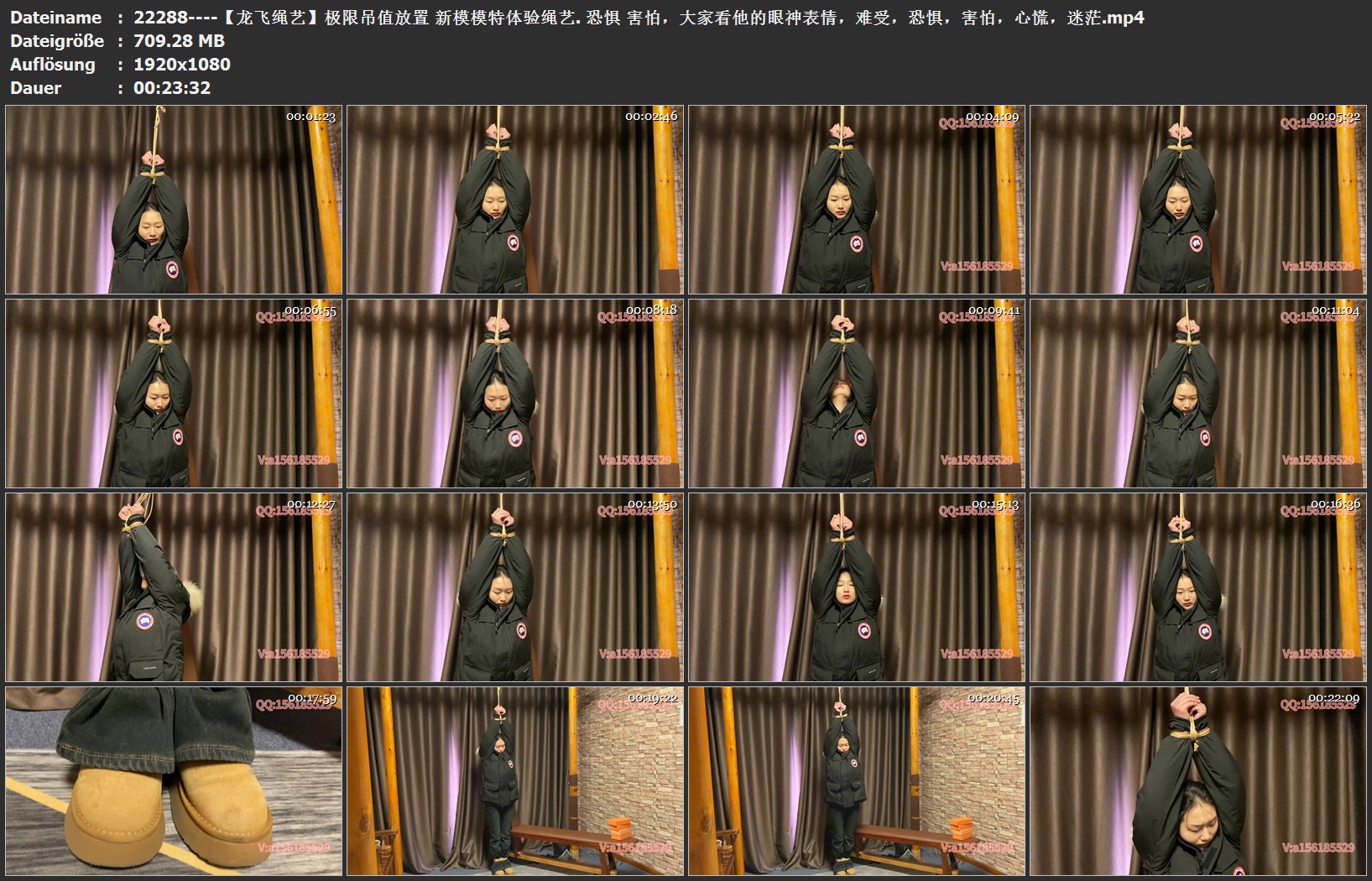
Task: Click the Dauer value 00:23:32
Action: click(x=172, y=88)
